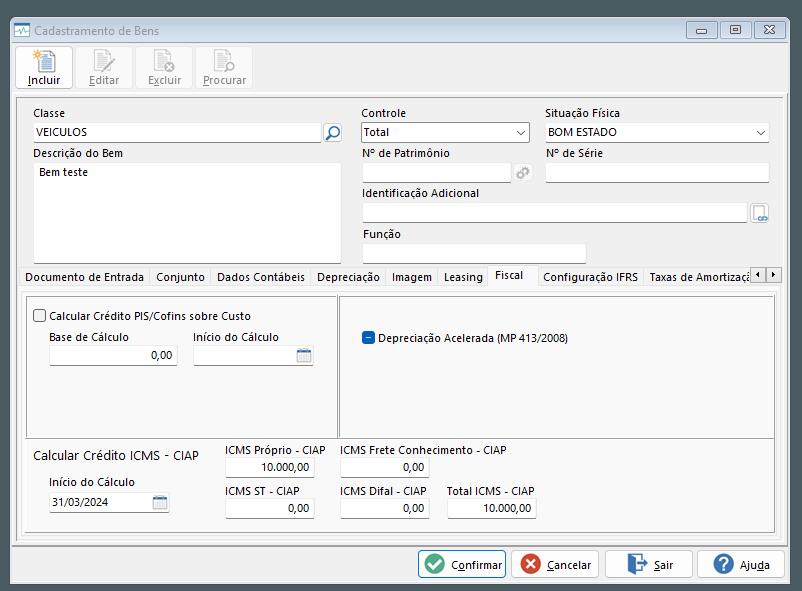Minimize the Cadastramento de Bens window
This screenshot has height=591, width=802.
(x=701, y=30)
